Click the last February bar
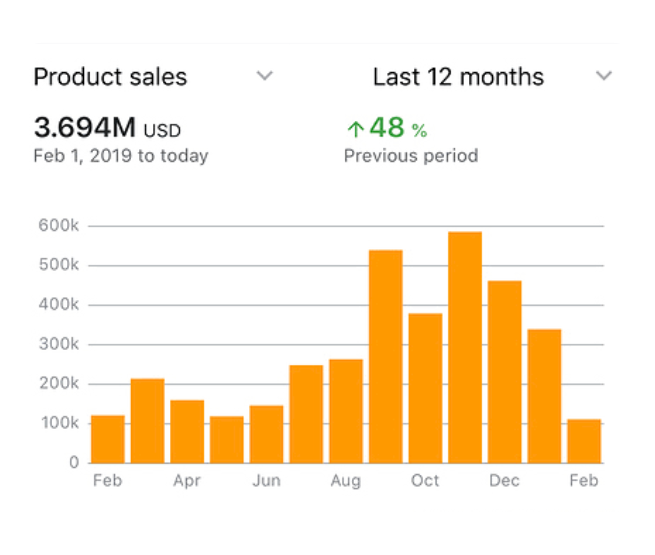The image size is (655, 555). (x=584, y=441)
